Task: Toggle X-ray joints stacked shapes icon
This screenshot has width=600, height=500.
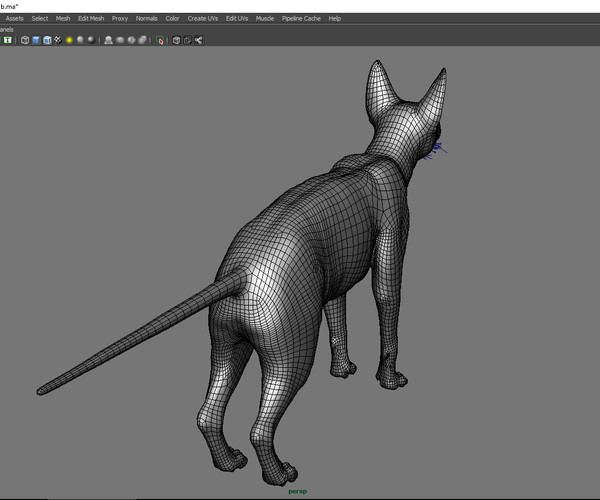Action: coord(142,40)
